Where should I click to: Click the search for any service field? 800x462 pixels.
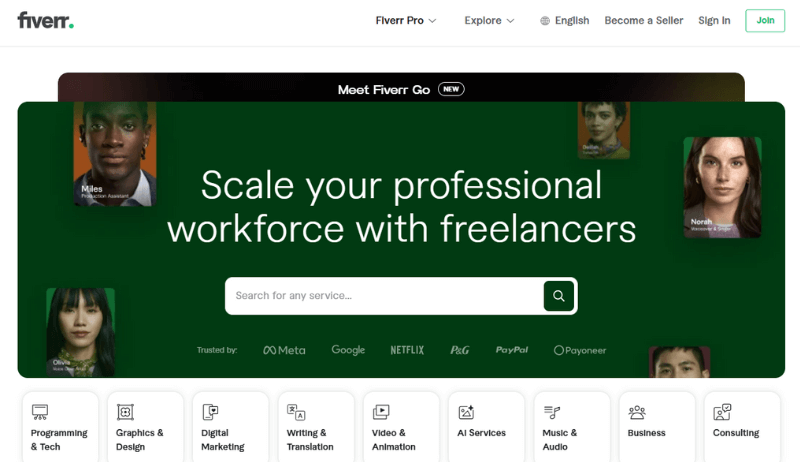tap(384, 296)
